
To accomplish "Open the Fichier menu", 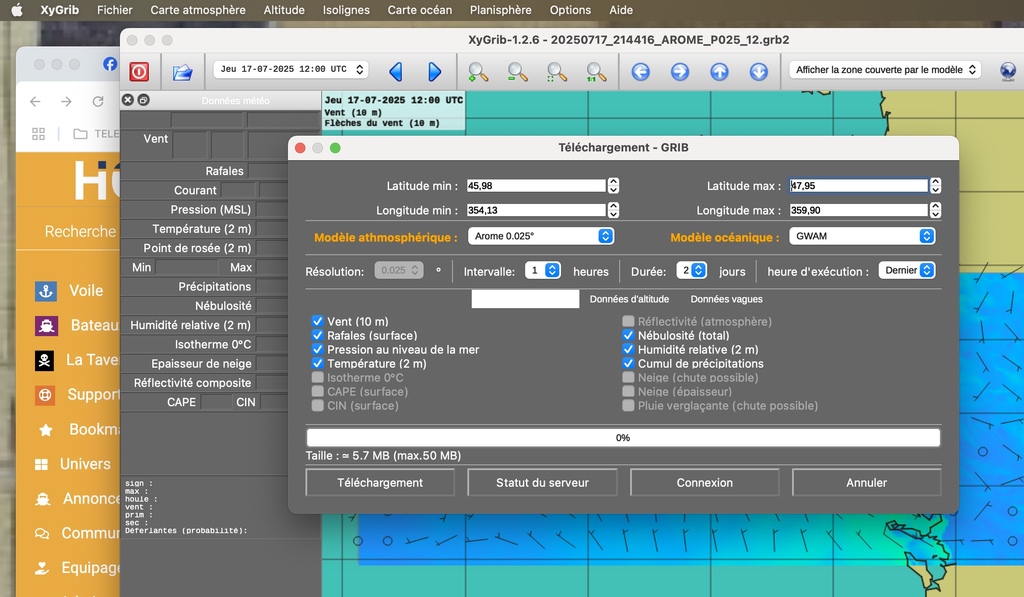I will tap(114, 10).
